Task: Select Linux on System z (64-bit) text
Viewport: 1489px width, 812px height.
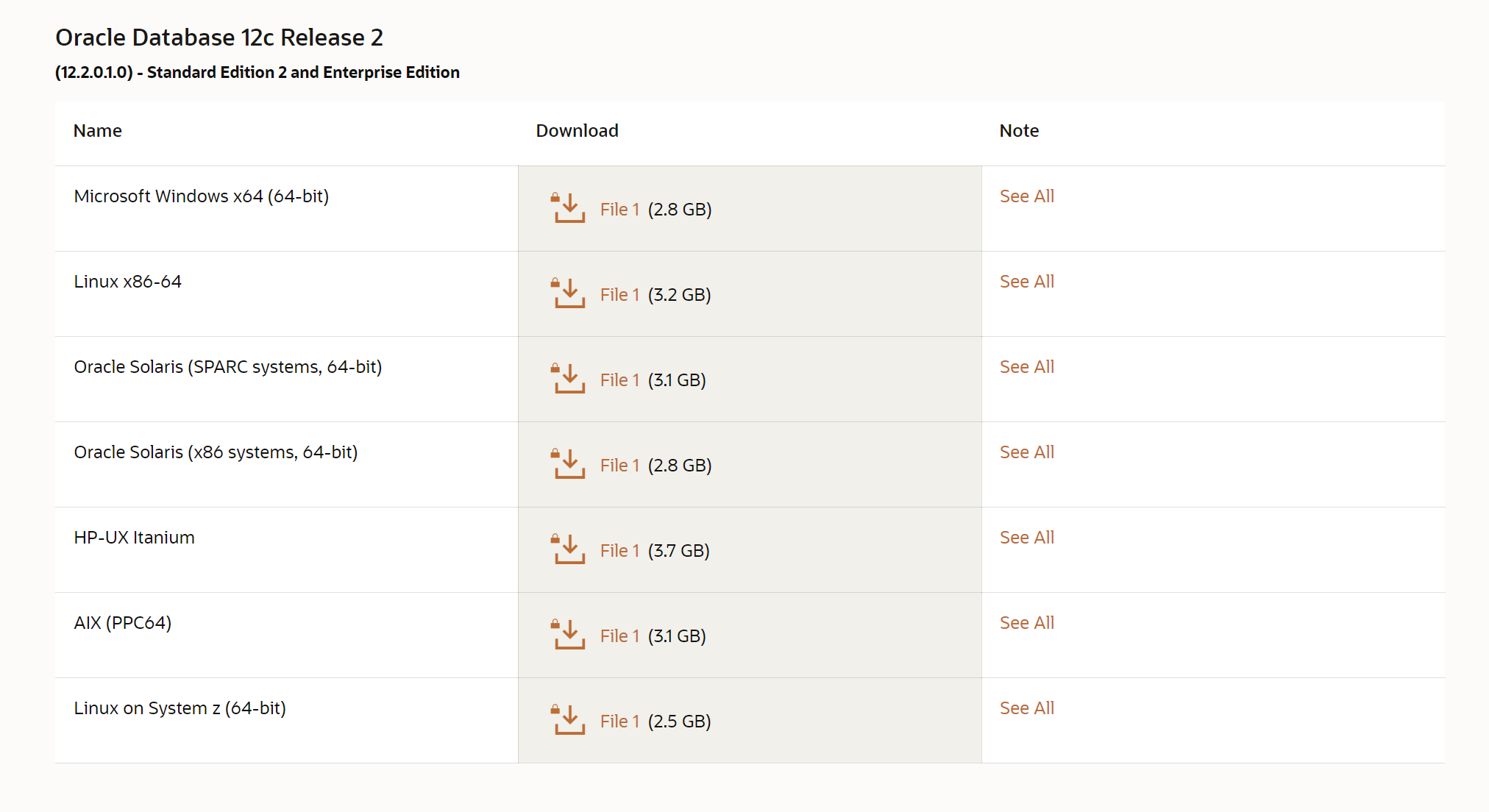Action: click(180, 708)
